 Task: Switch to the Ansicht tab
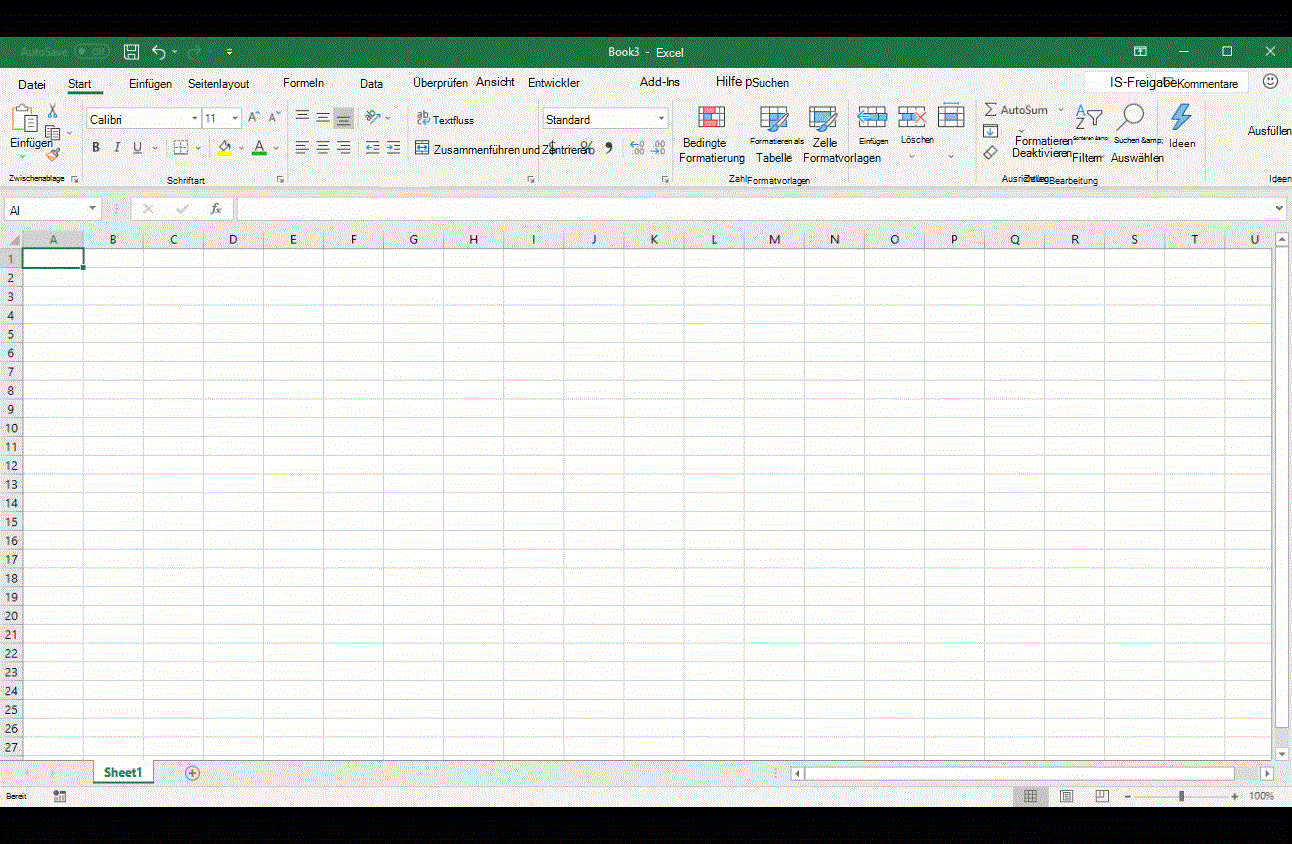click(495, 82)
